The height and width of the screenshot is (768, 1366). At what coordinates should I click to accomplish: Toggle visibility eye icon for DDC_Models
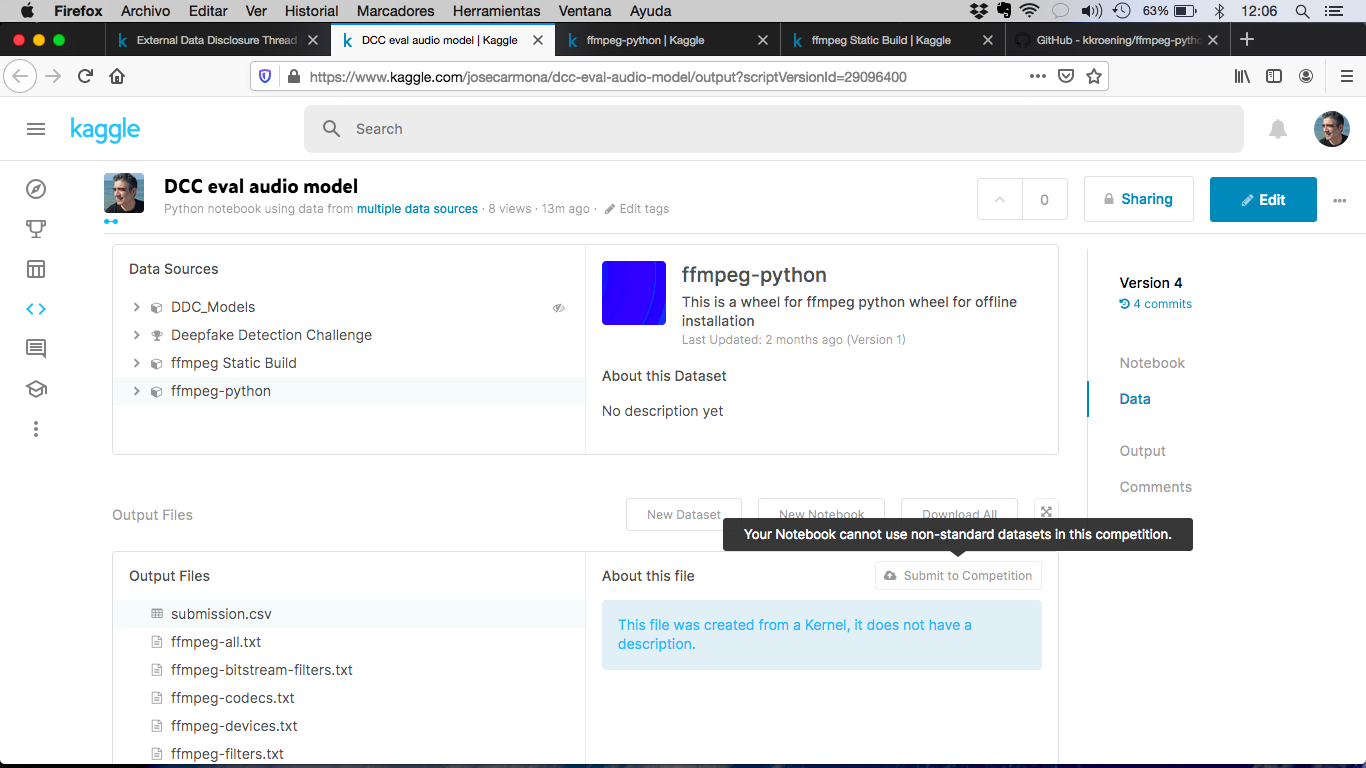coord(559,308)
